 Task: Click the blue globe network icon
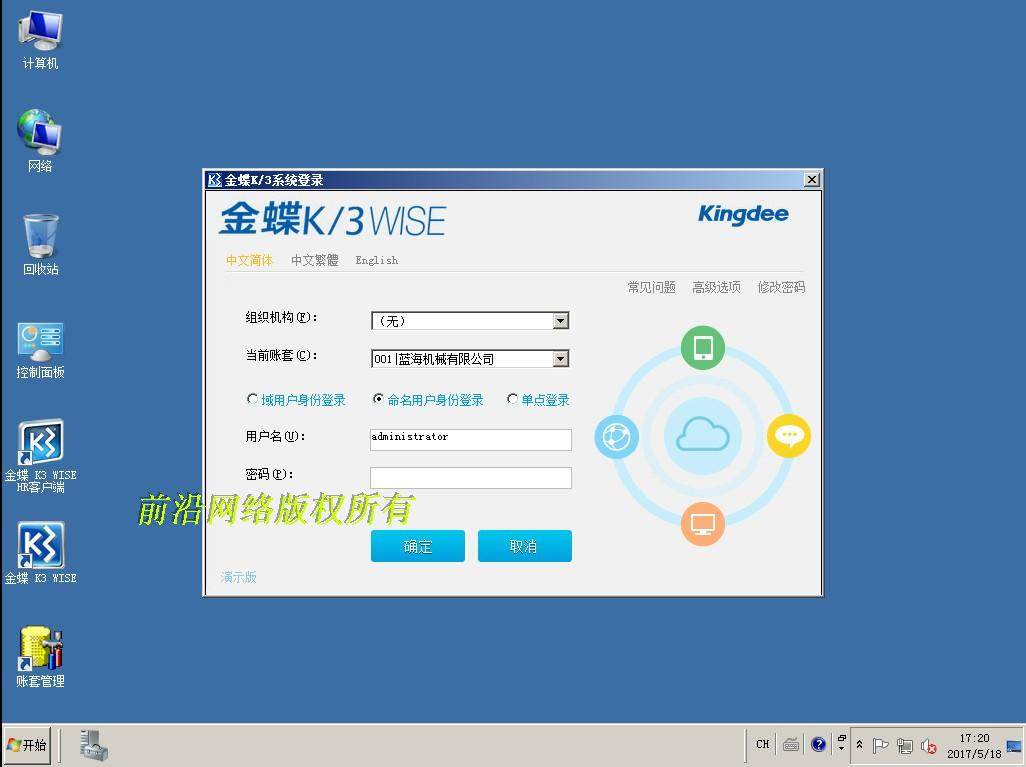616,437
